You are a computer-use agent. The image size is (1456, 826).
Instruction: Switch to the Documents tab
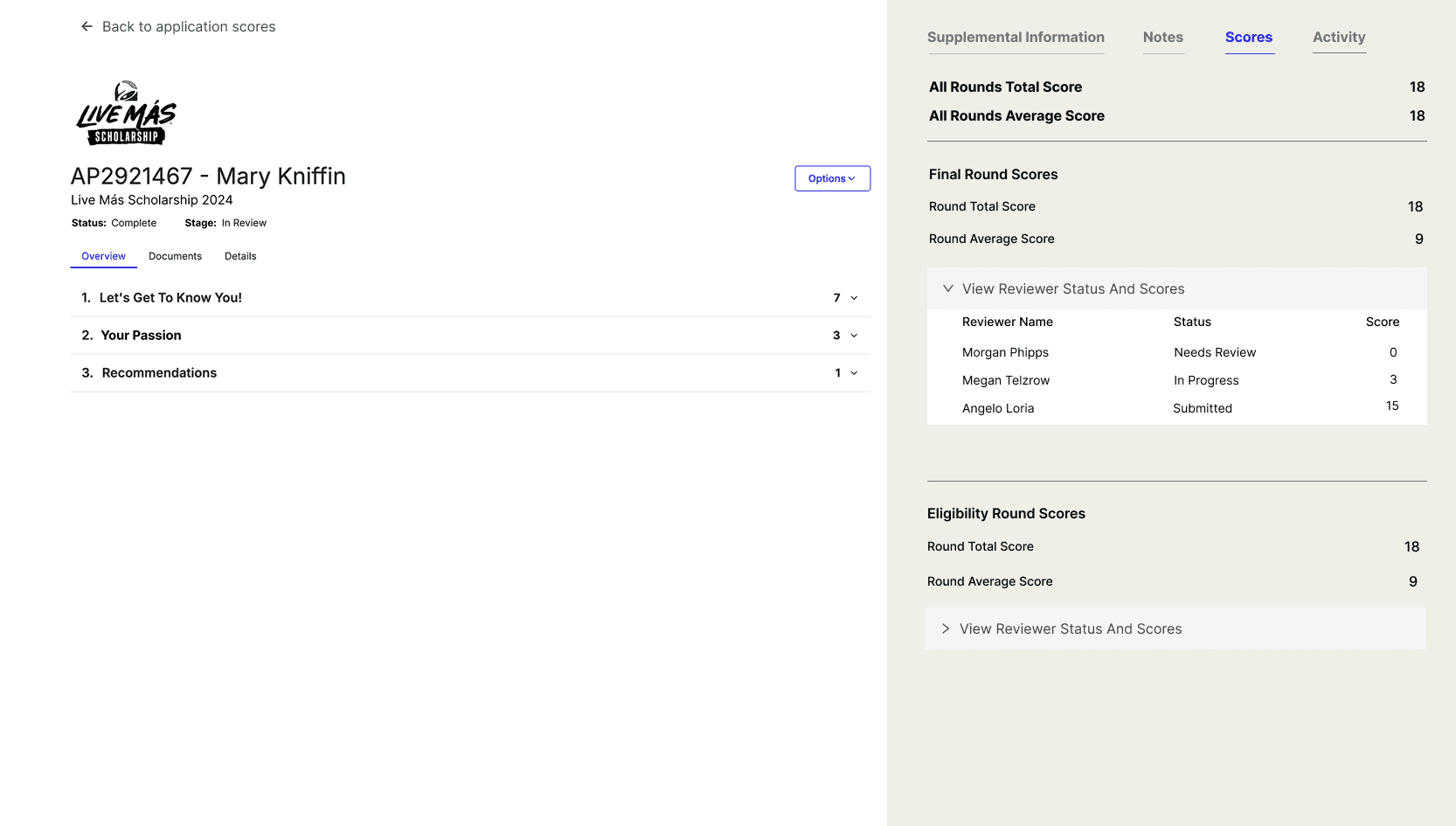pos(175,256)
